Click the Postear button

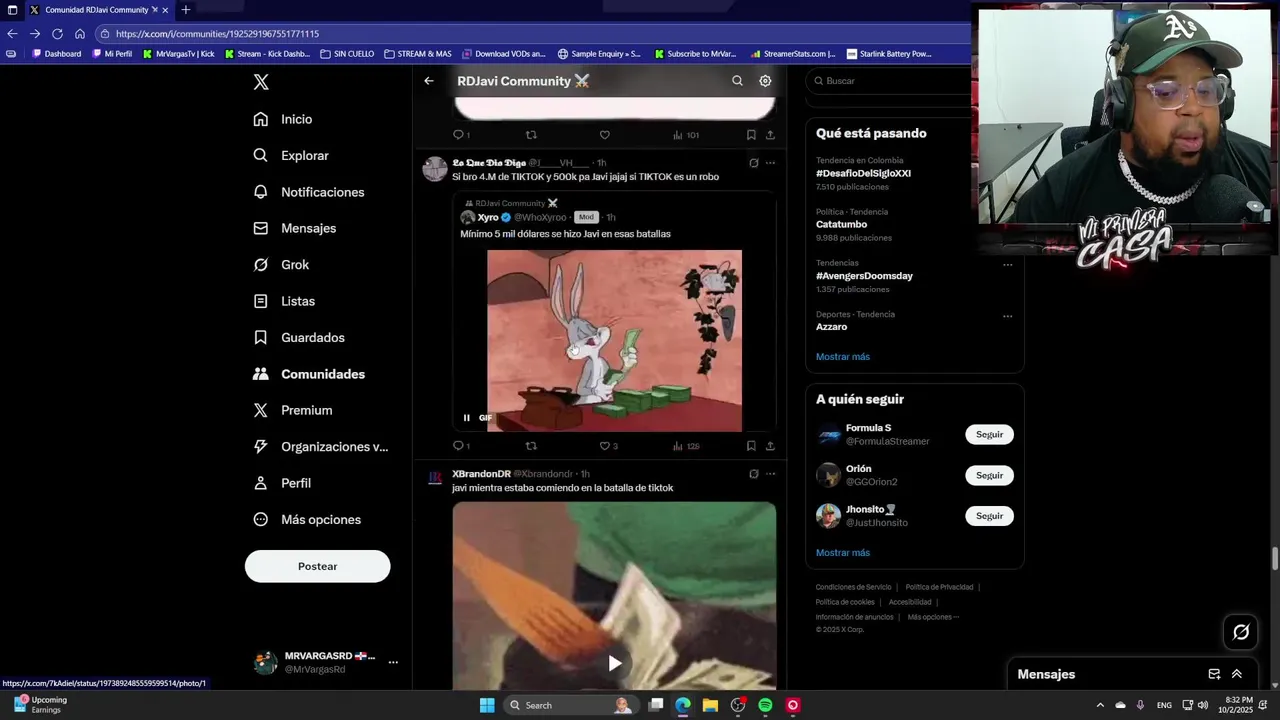tap(318, 566)
